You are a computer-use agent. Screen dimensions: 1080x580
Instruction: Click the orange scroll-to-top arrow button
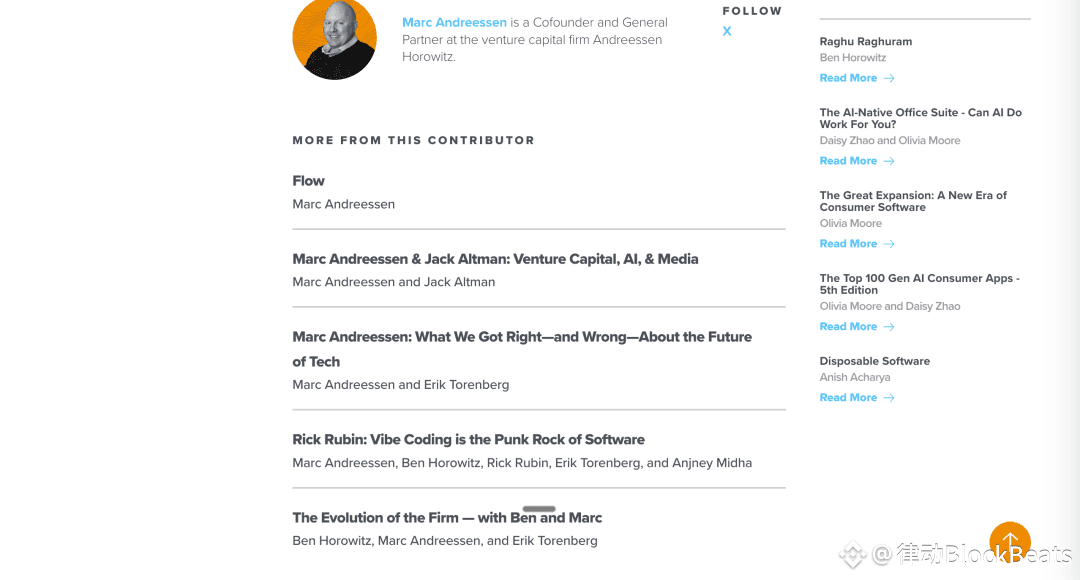click(1010, 542)
